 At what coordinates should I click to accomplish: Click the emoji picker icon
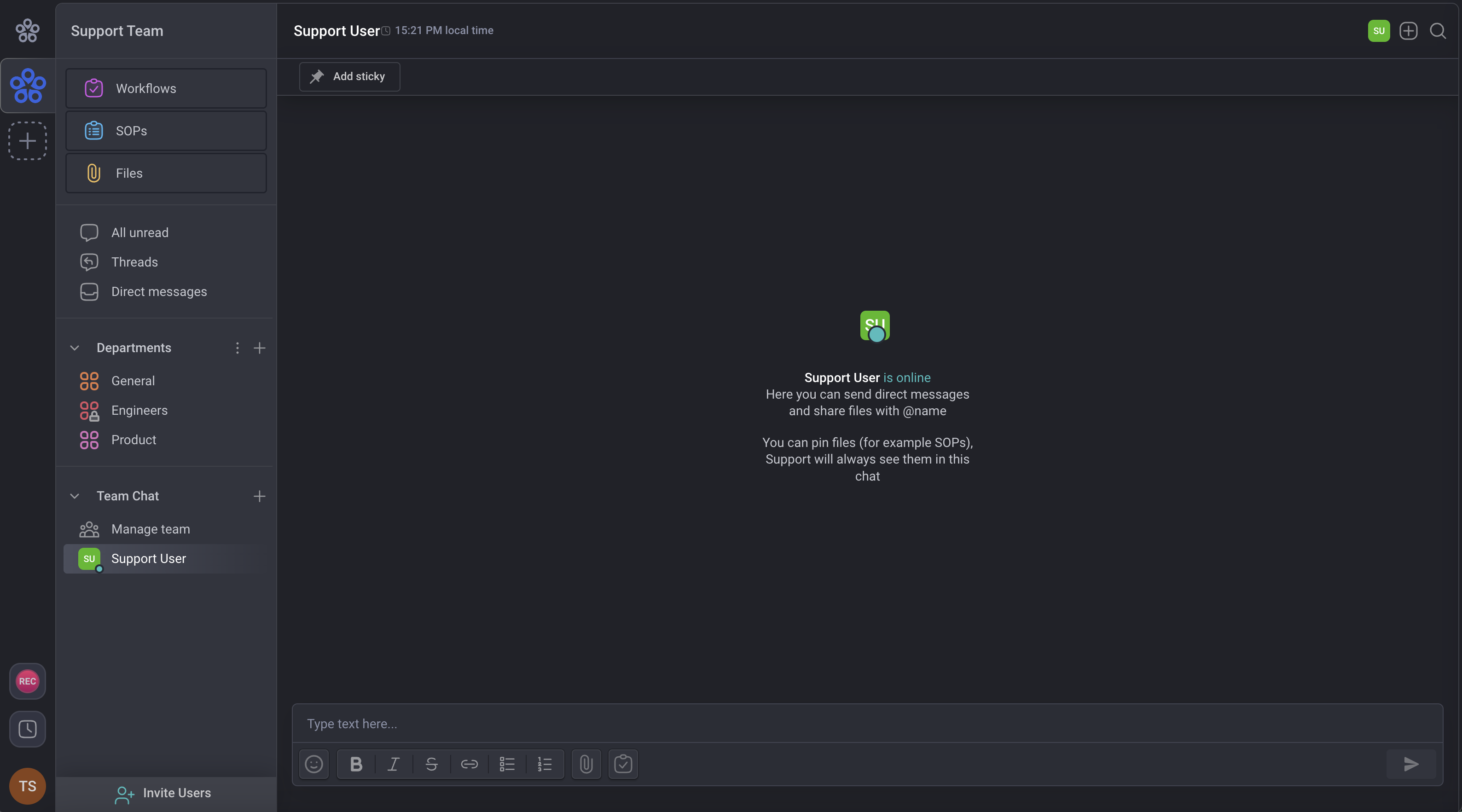pyautogui.click(x=314, y=764)
